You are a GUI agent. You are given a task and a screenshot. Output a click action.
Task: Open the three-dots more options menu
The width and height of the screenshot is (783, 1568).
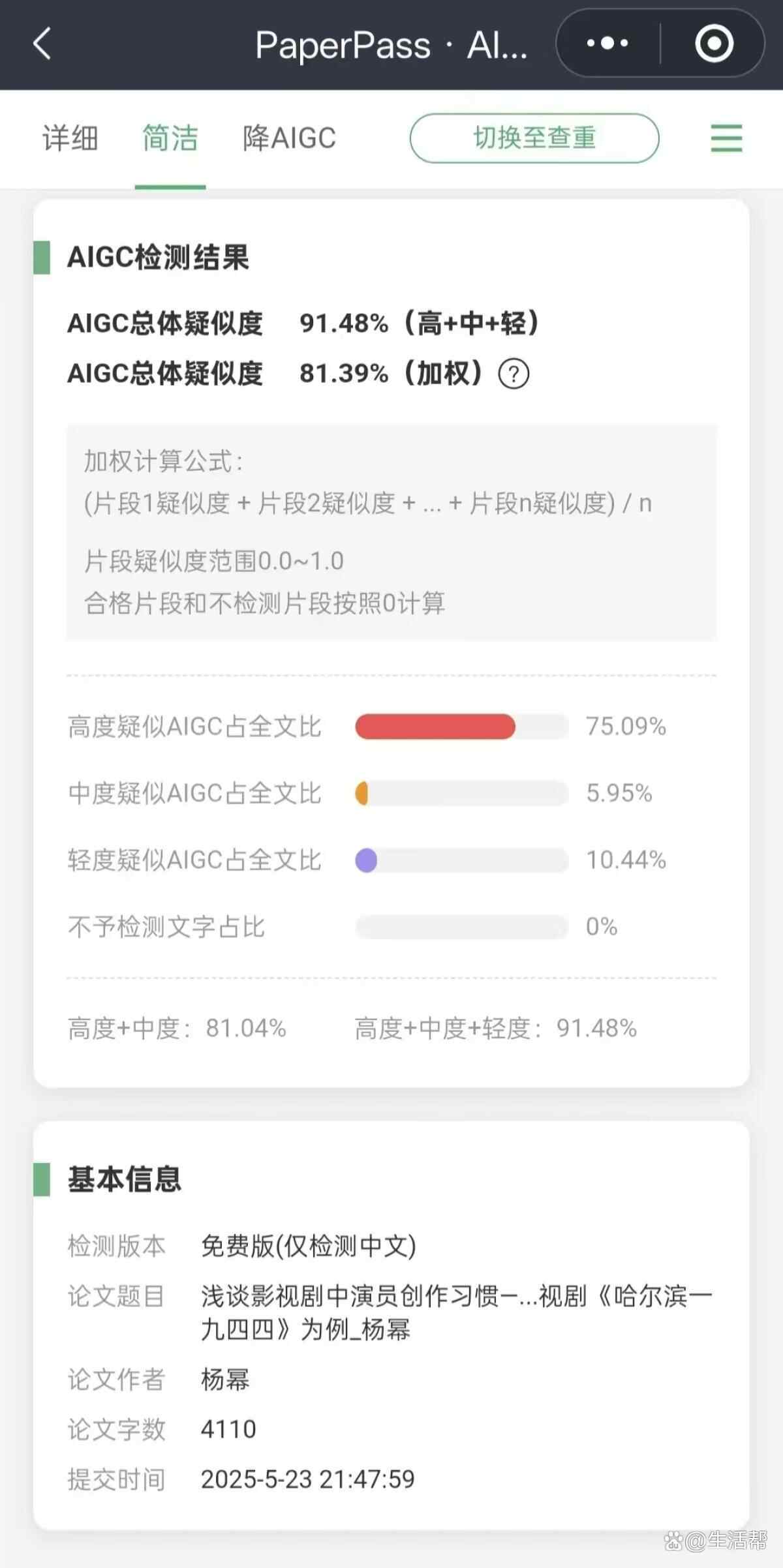(x=607, y=44)
